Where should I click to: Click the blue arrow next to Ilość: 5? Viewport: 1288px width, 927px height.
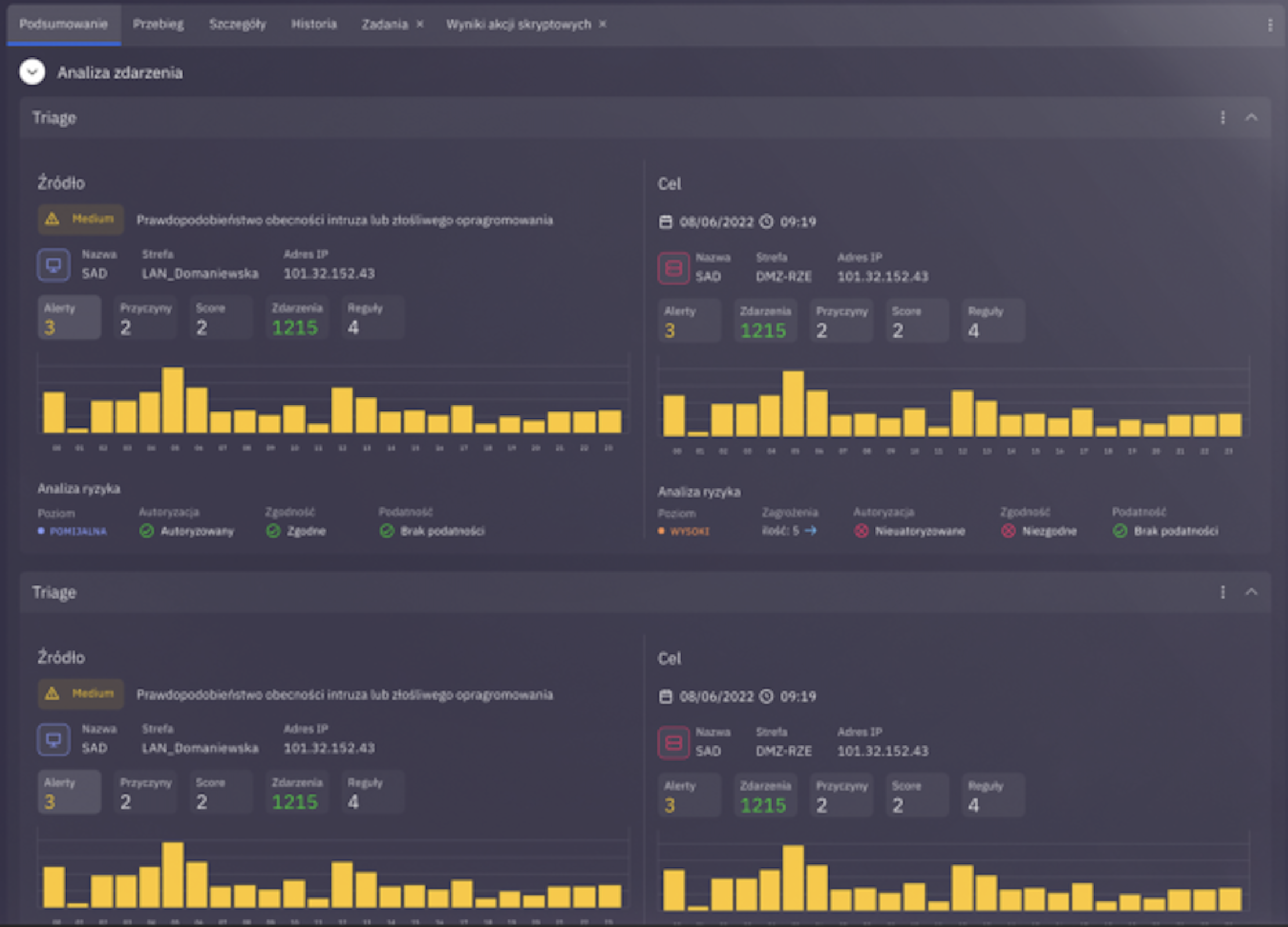point(811,530)
